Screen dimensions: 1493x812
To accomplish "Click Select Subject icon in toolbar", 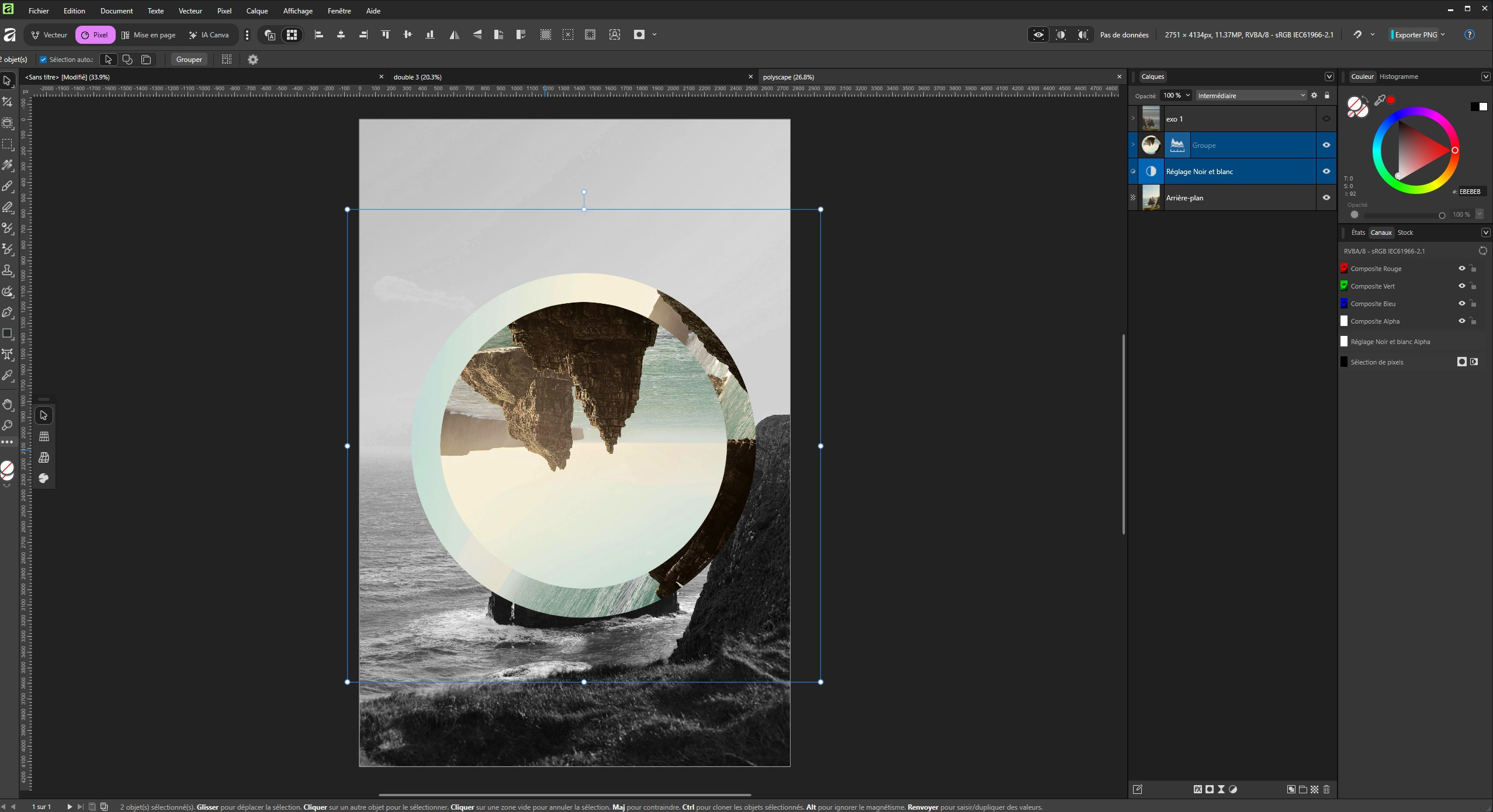I will tap(615, 35).
